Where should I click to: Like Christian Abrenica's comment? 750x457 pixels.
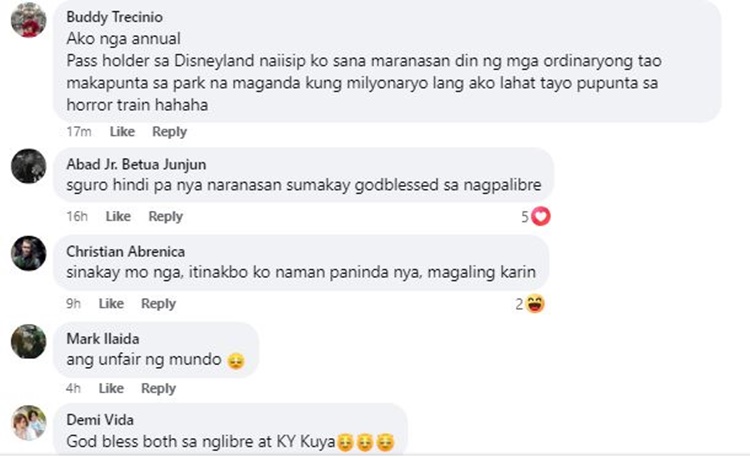click(111, 303)
